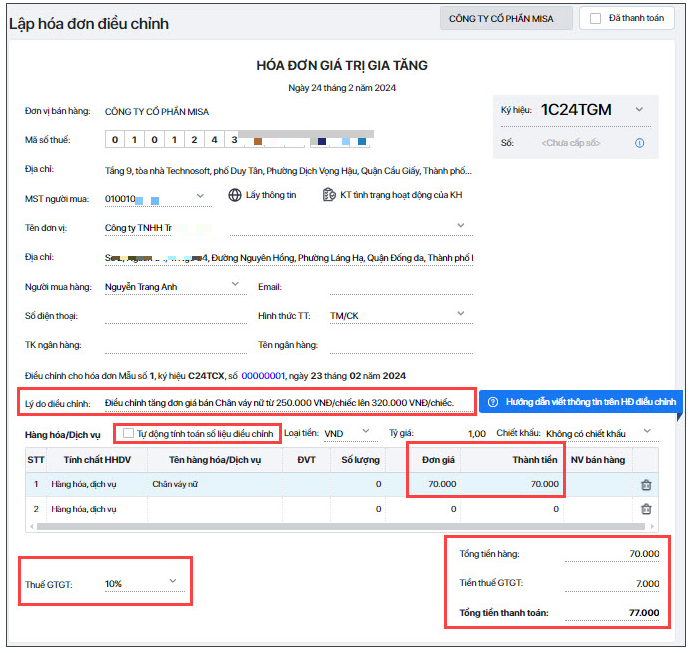Open the Loại tiền VND dropdown
Image resolution: width=692 pixels, height=653 pixels.
[365, 431]
